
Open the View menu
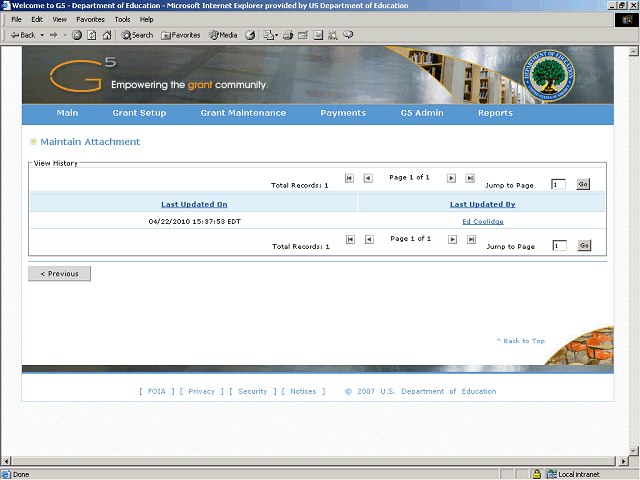(59, 19)
